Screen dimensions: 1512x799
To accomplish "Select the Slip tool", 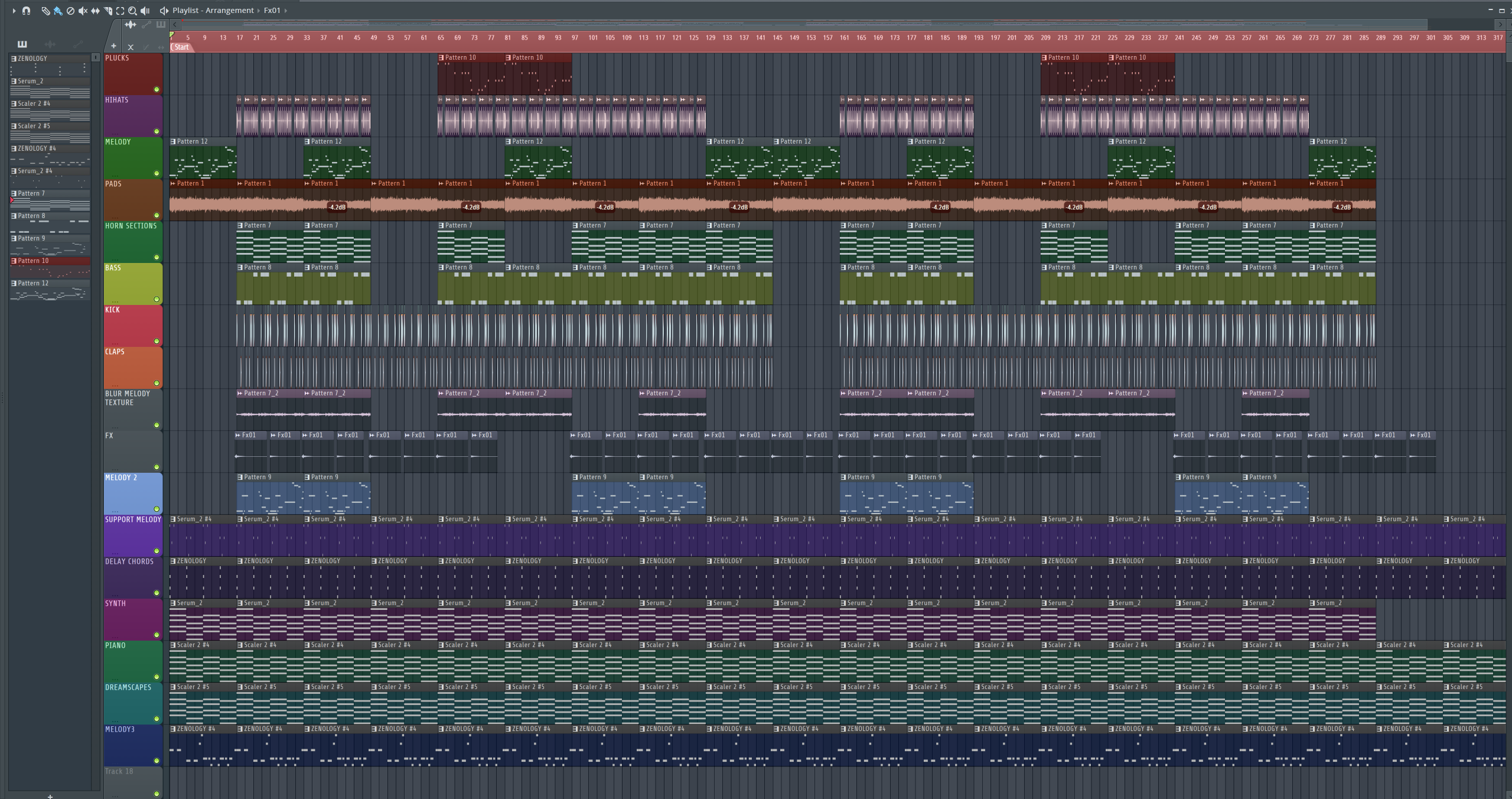I will (95, 11).
